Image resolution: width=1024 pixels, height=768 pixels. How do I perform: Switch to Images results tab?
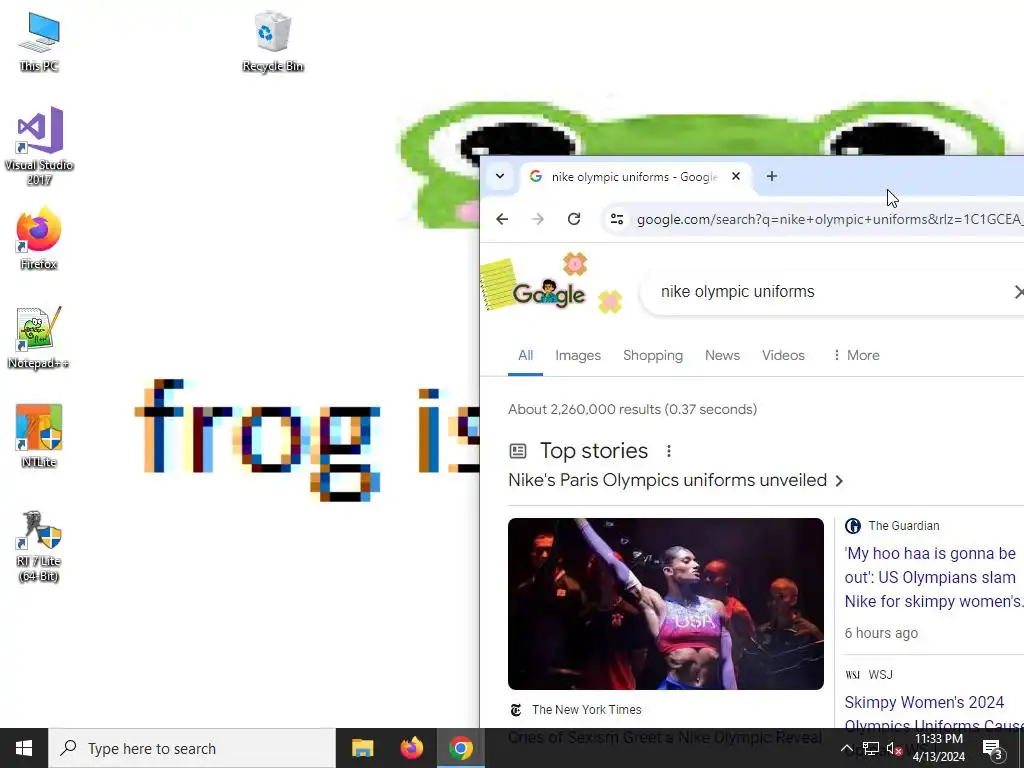tap(578, 356)
